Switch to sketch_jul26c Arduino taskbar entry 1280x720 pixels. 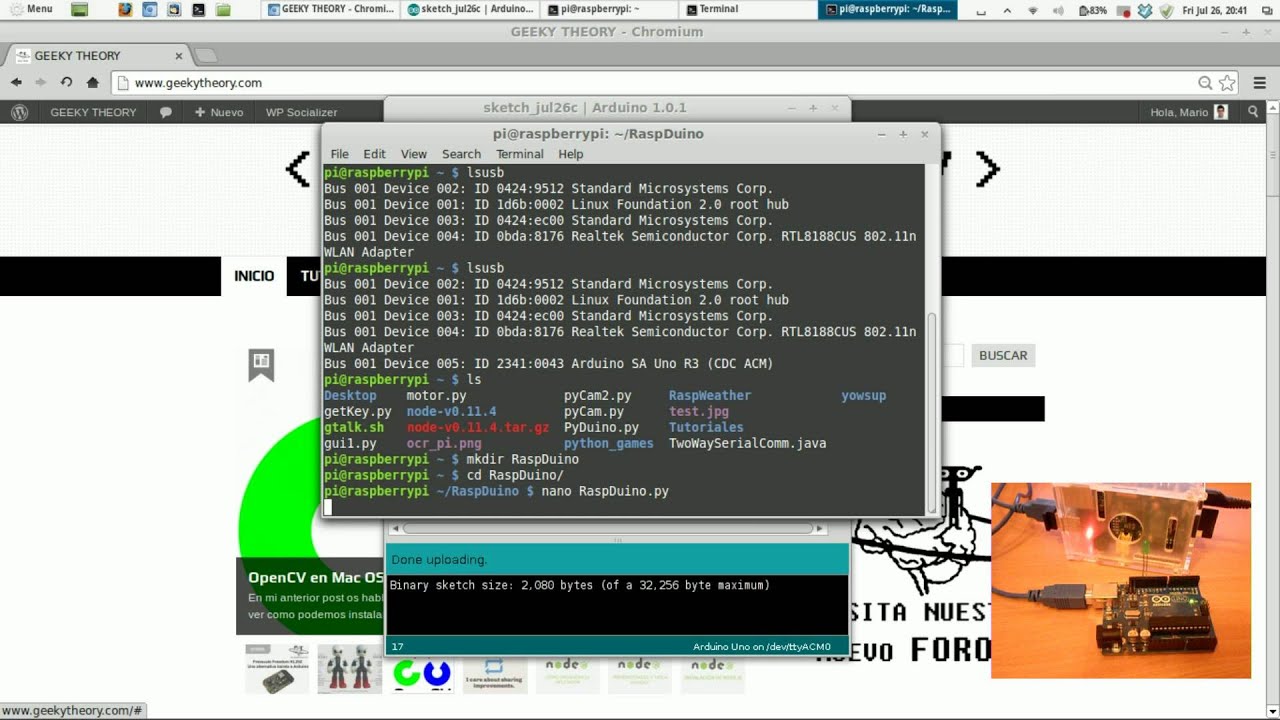[471, 9]
